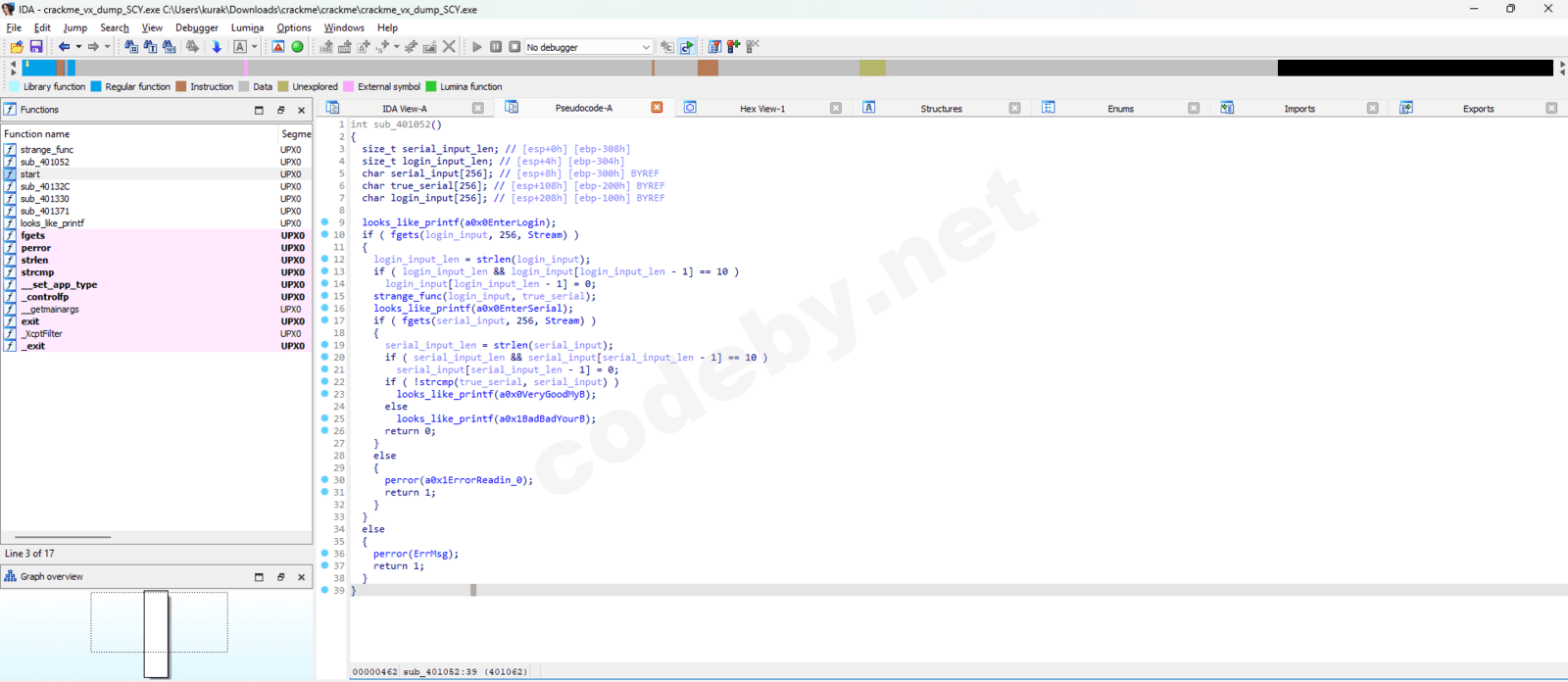Viewport: 1568px width, 682px height.
Task: Click the navigation band brown instruction segment
Action: click(708, 68)
